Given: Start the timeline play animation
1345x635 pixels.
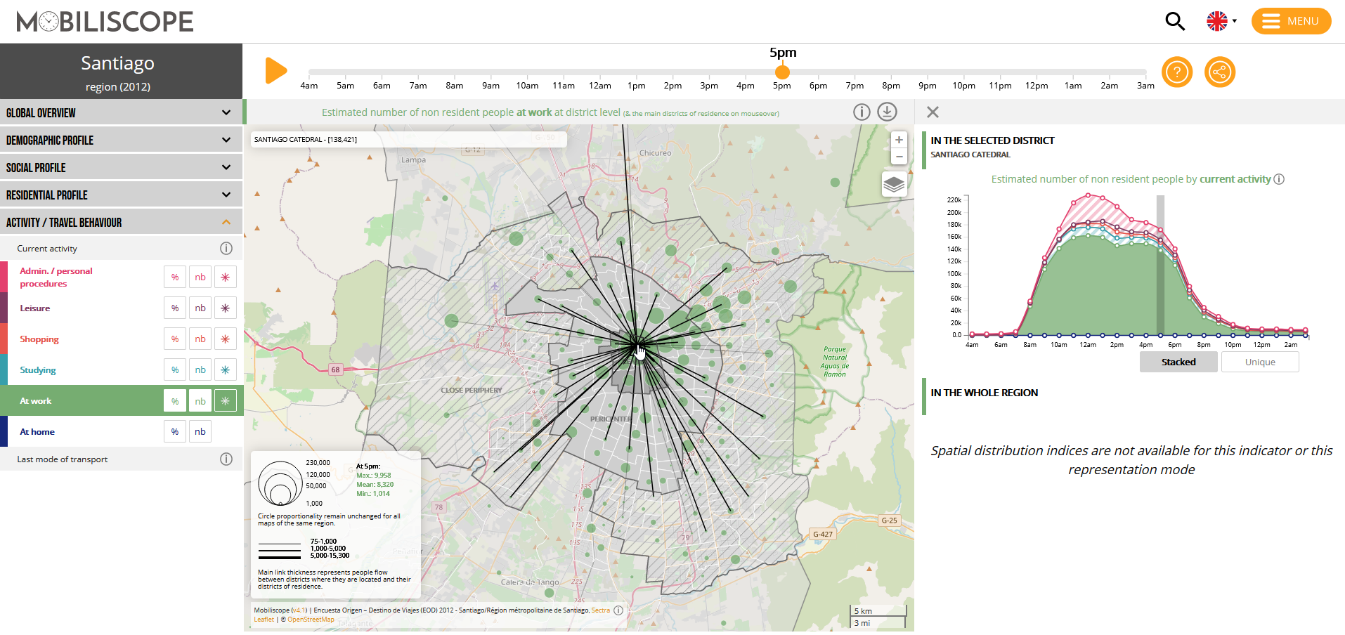Looking at the screenshot, I should point(276,71).
